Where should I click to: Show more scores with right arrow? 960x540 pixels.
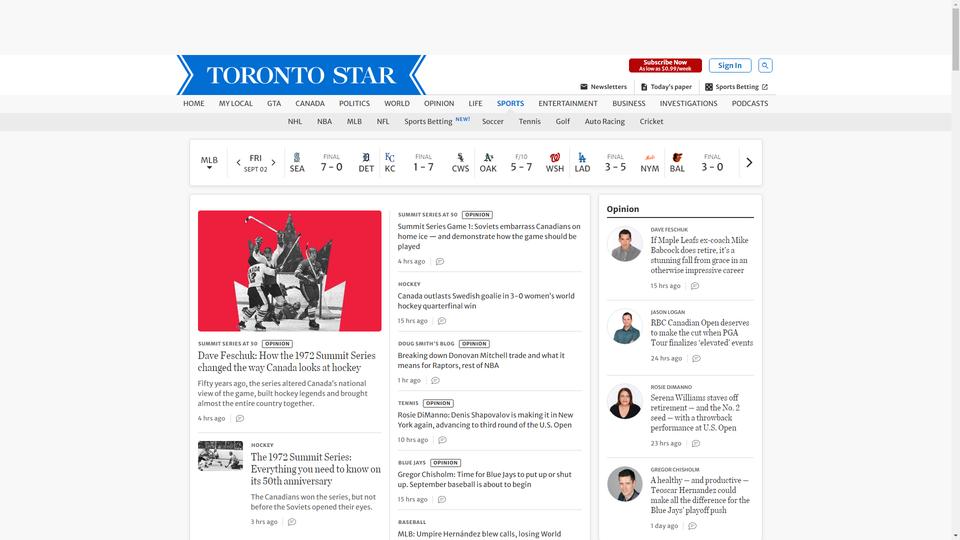coord(749,163)
